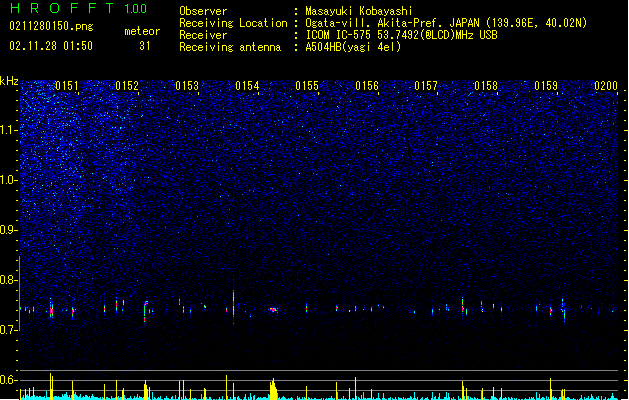
Task: Click the kHz axis unit label
Action: (x=9, y=81)
